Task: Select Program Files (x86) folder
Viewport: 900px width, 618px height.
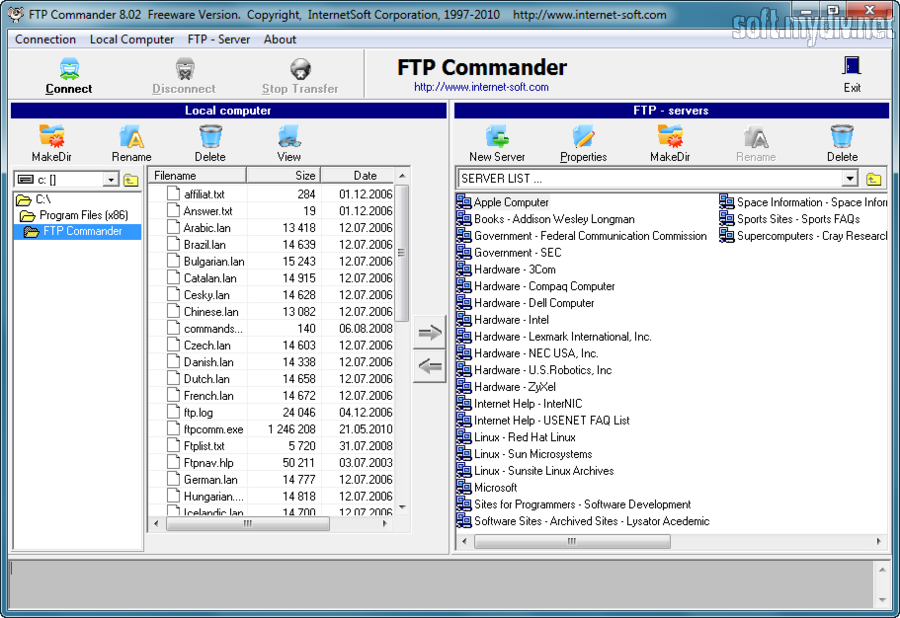Action: (x=74, y=216)
